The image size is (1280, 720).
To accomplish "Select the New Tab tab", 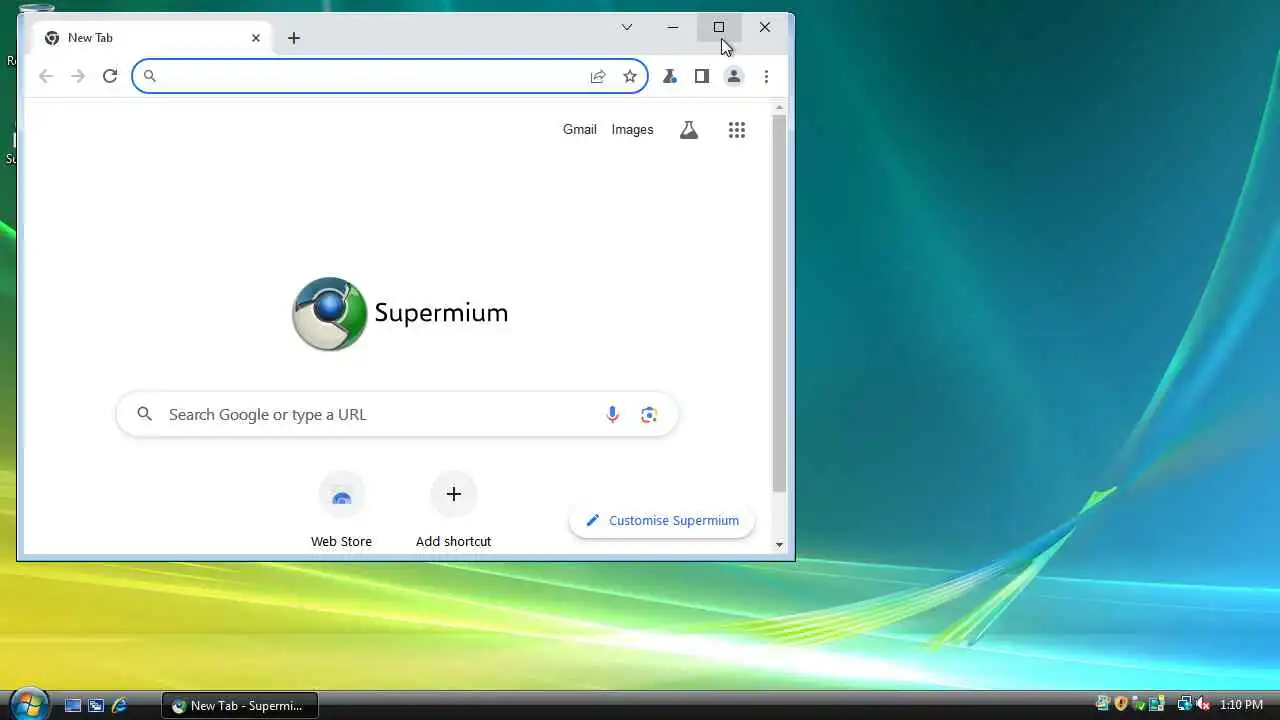I will pos(152,38).
